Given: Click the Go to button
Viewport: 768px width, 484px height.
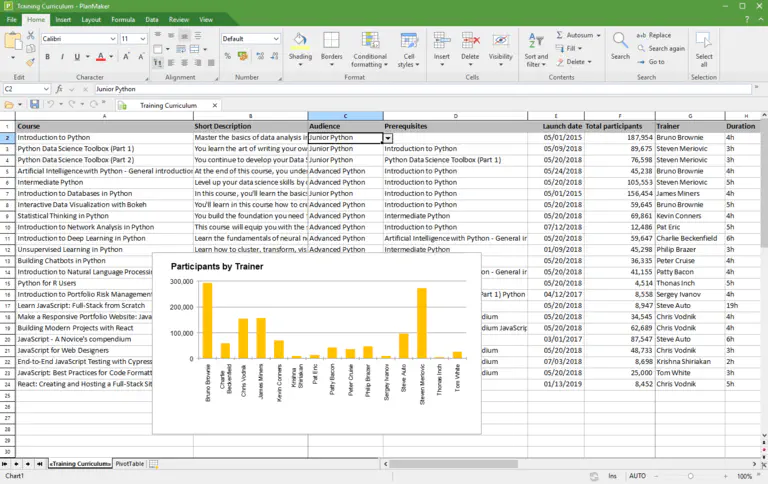Looking at the screenshot, I should point(655,61).
